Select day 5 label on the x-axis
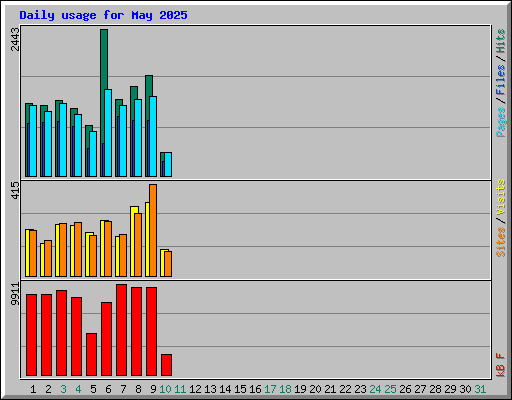512x400 pixels. (x=93, y=389)
